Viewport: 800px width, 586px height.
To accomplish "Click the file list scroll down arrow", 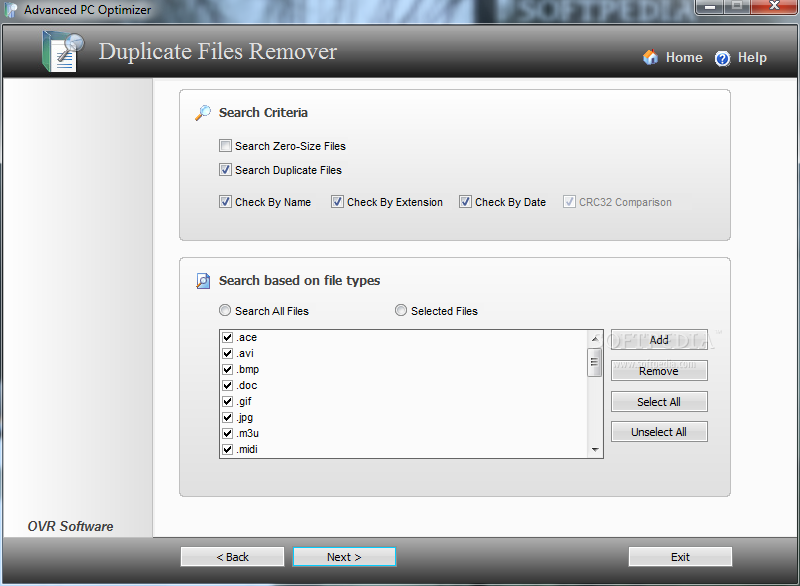I will coord(595,449).
